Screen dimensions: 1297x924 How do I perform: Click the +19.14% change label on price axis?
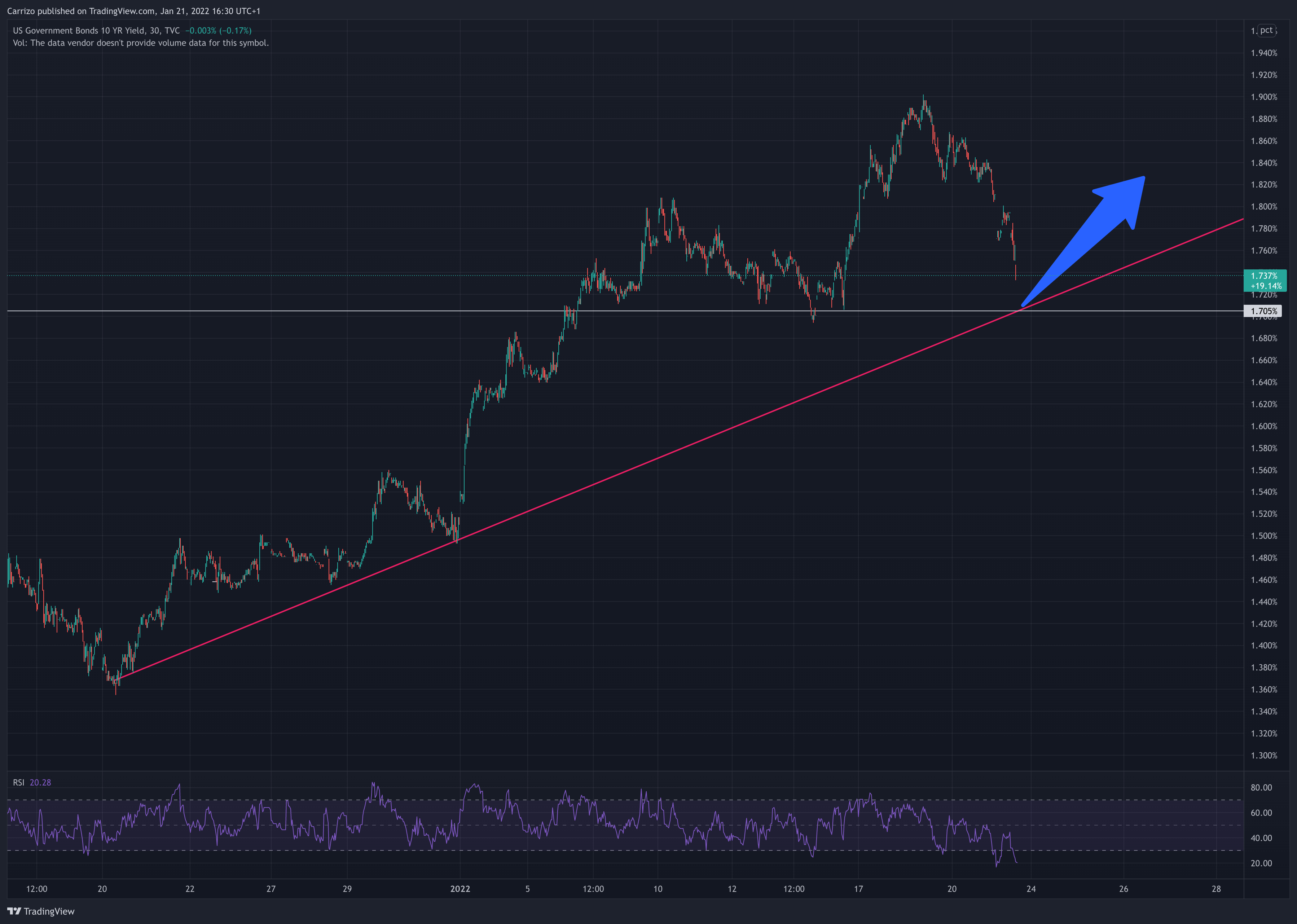[1266, 286]
